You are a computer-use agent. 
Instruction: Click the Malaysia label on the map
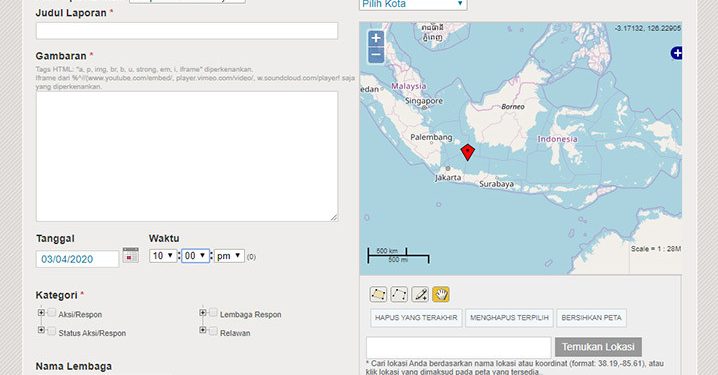tap(408, 86)
